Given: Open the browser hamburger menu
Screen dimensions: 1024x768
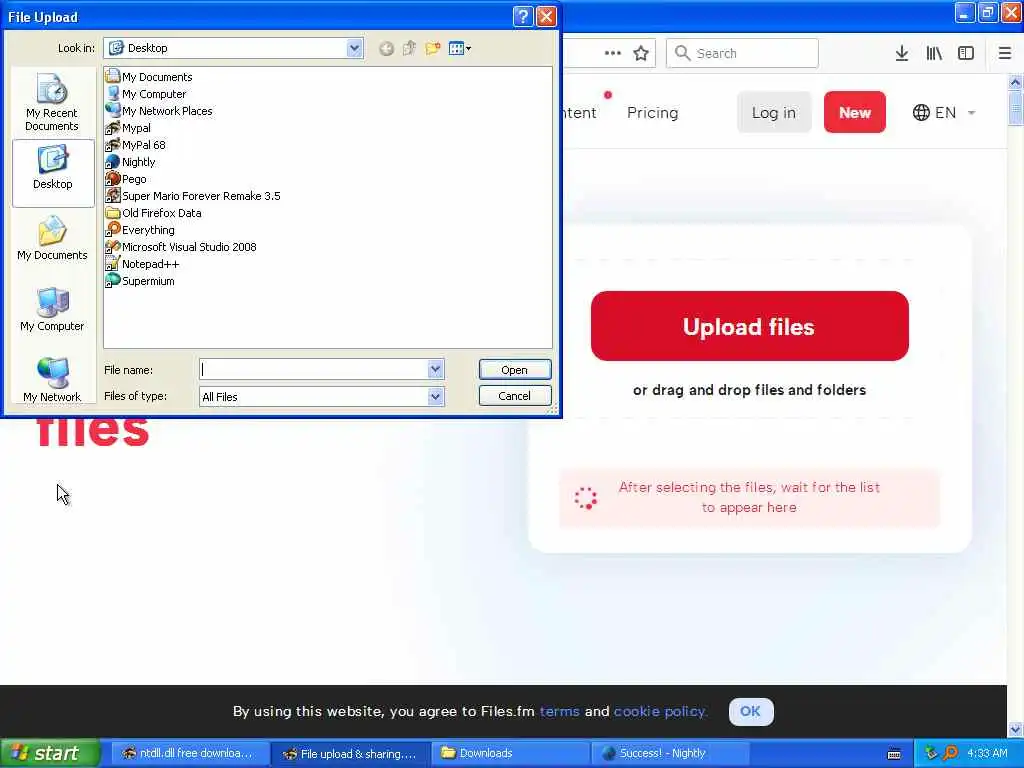Looking at the screenshot, I should 1004,53.
